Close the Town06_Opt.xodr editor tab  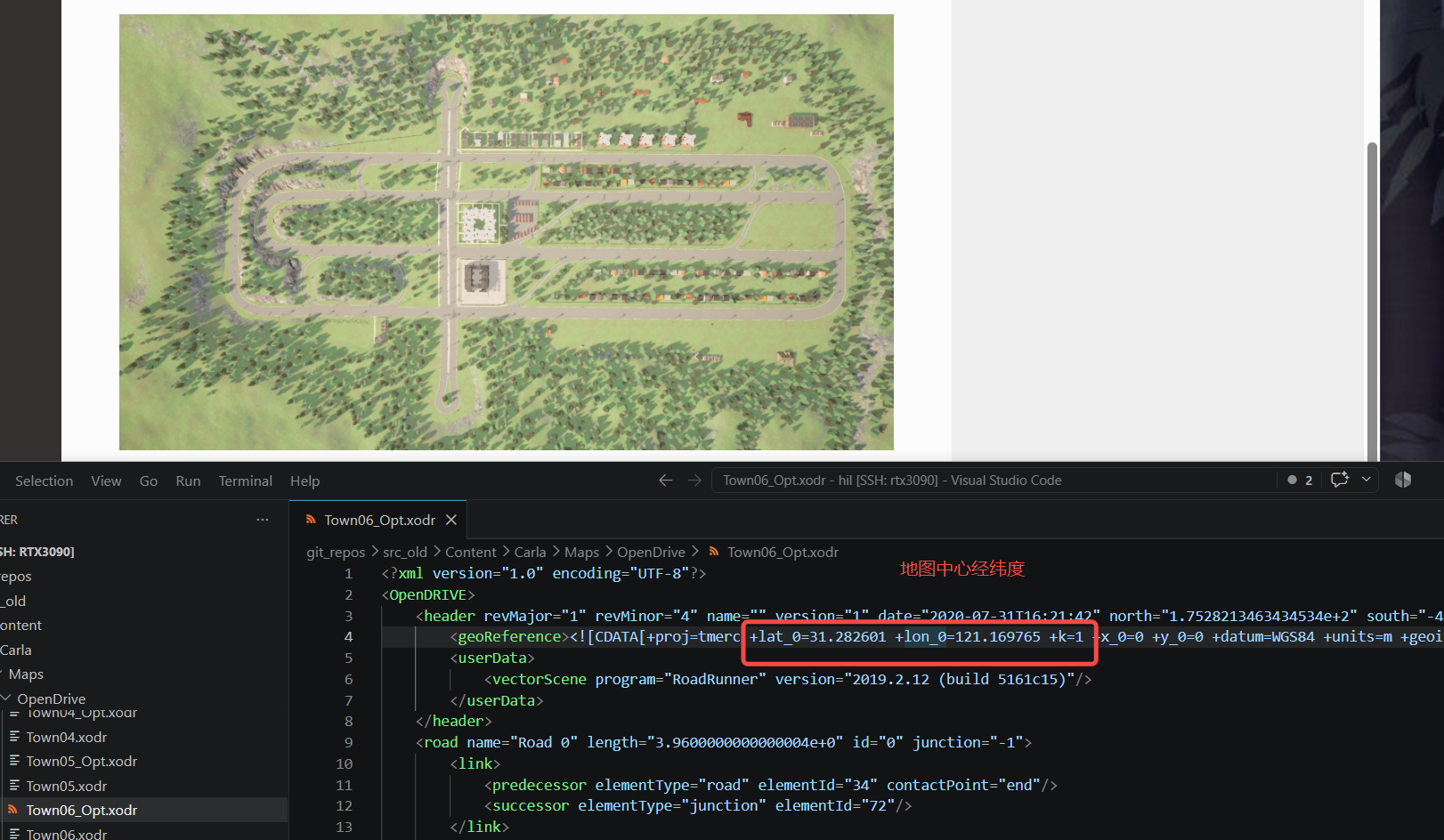[x=451, y=520]
